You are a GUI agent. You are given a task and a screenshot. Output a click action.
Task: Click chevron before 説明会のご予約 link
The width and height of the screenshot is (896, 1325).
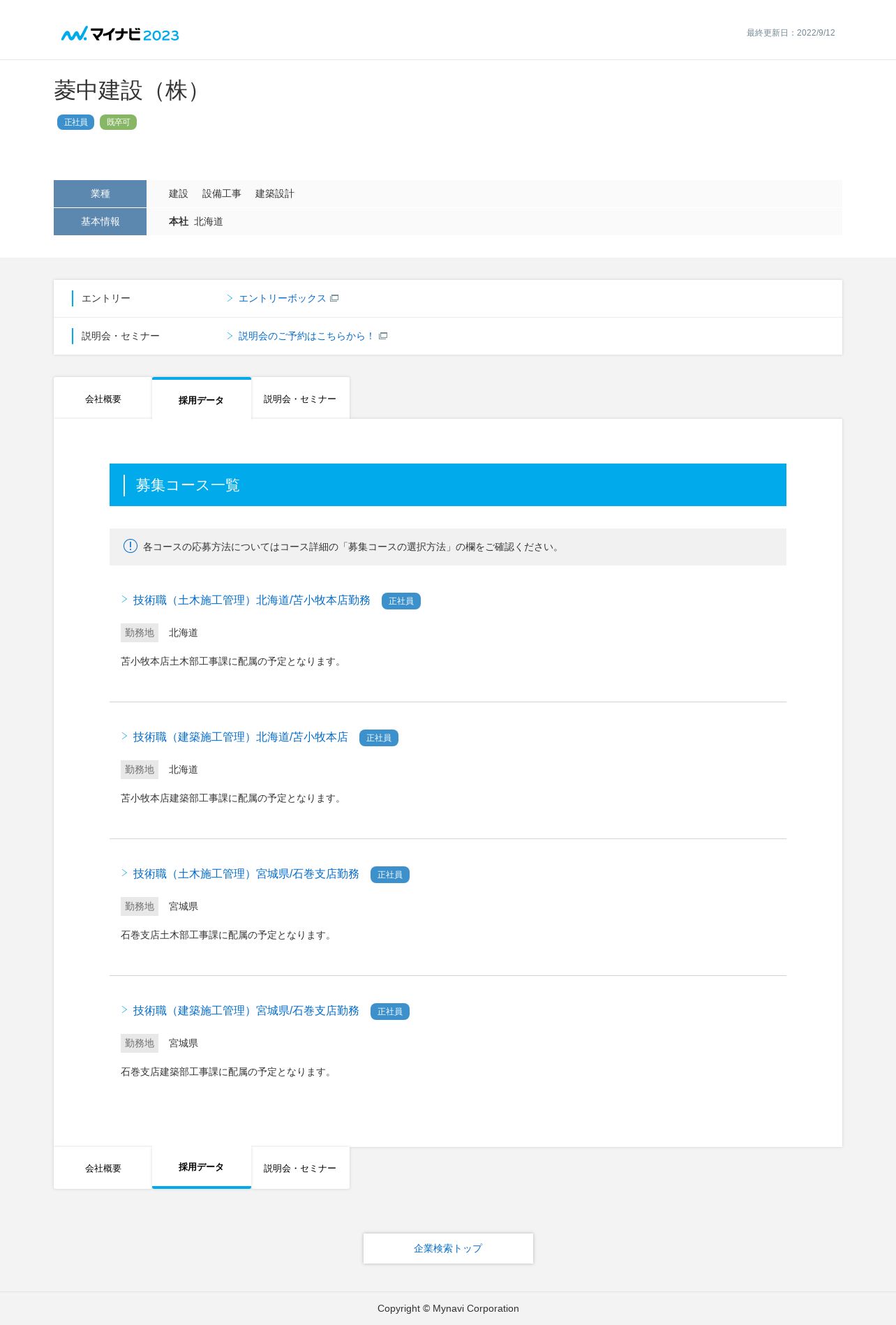point(230,336)
